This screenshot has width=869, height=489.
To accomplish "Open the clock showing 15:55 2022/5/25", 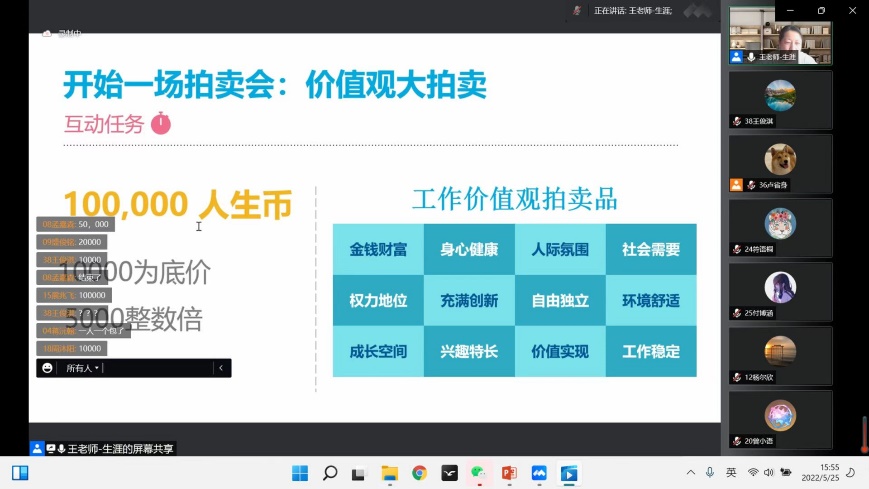I will coord(829,473).
